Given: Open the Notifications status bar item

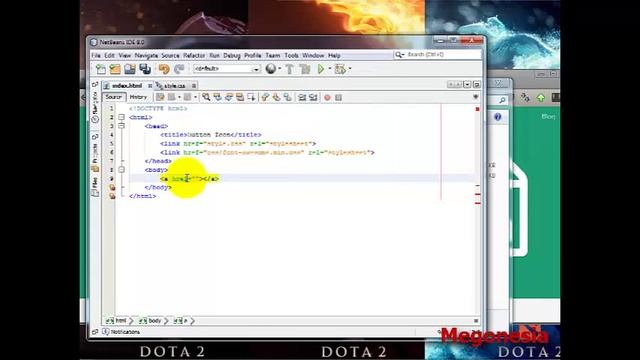Looking at the screenshot, I should click(122, 332).
